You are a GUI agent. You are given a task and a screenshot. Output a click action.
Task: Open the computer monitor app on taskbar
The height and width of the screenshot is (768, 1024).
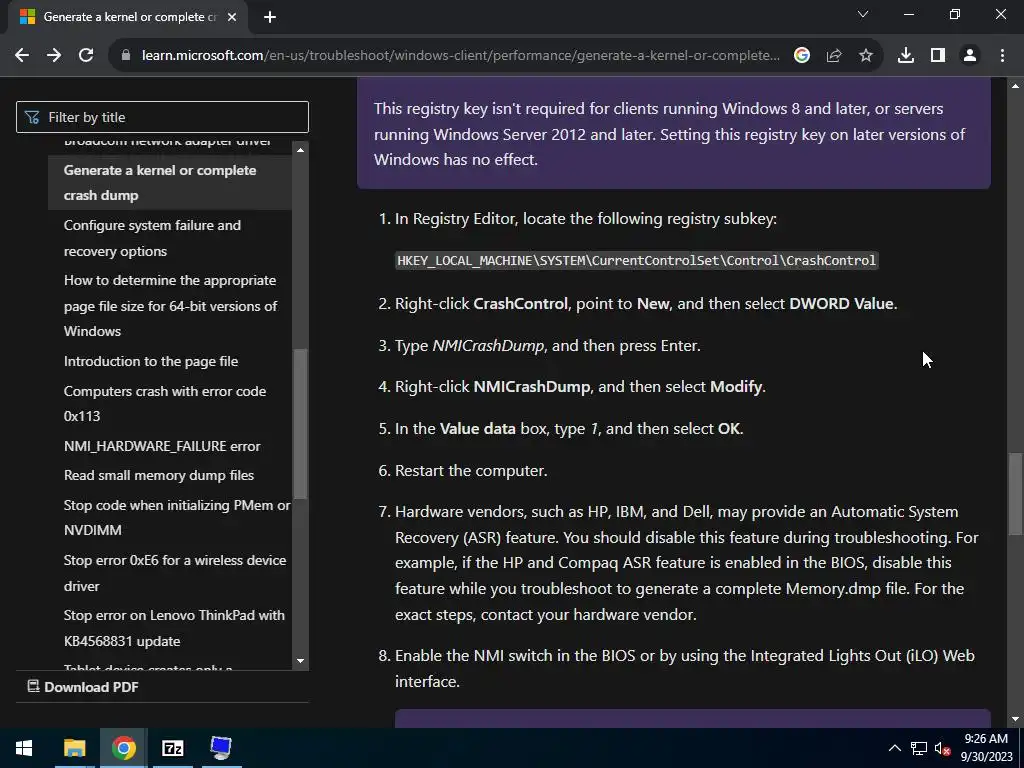[221, 748]
